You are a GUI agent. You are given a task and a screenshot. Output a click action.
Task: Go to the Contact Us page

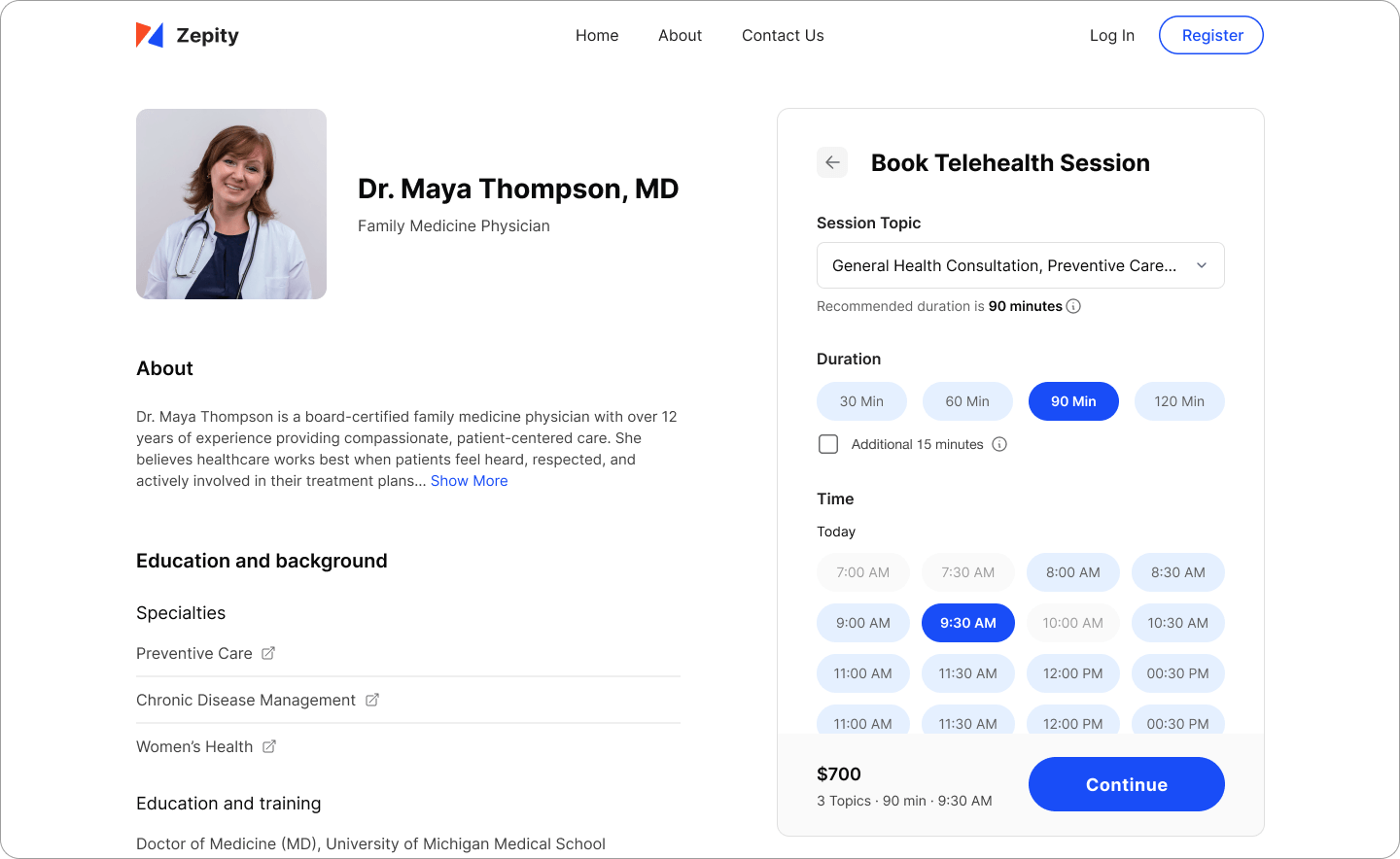(x=783, y=35)
